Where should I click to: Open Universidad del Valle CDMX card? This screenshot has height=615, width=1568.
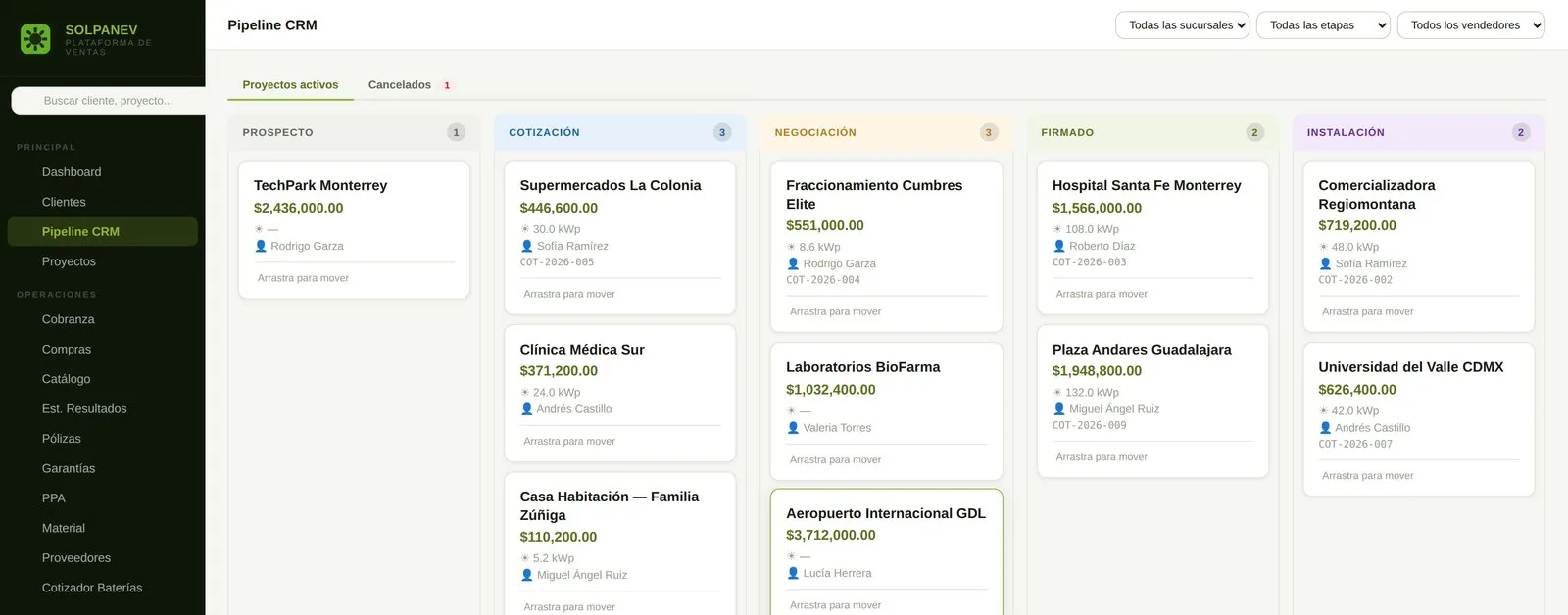1419,420
